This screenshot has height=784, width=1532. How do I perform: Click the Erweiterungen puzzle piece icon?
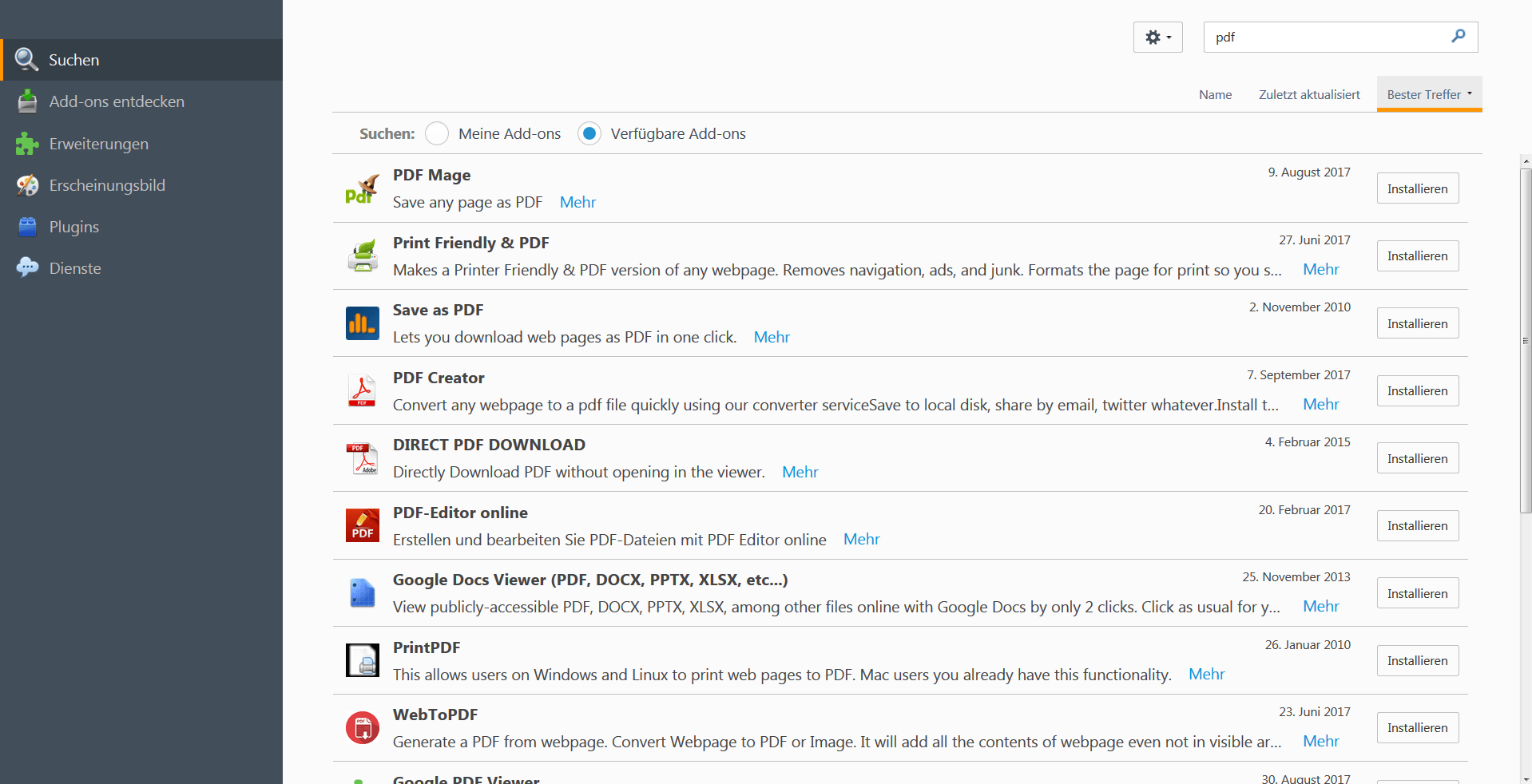[x=27, y=144]
